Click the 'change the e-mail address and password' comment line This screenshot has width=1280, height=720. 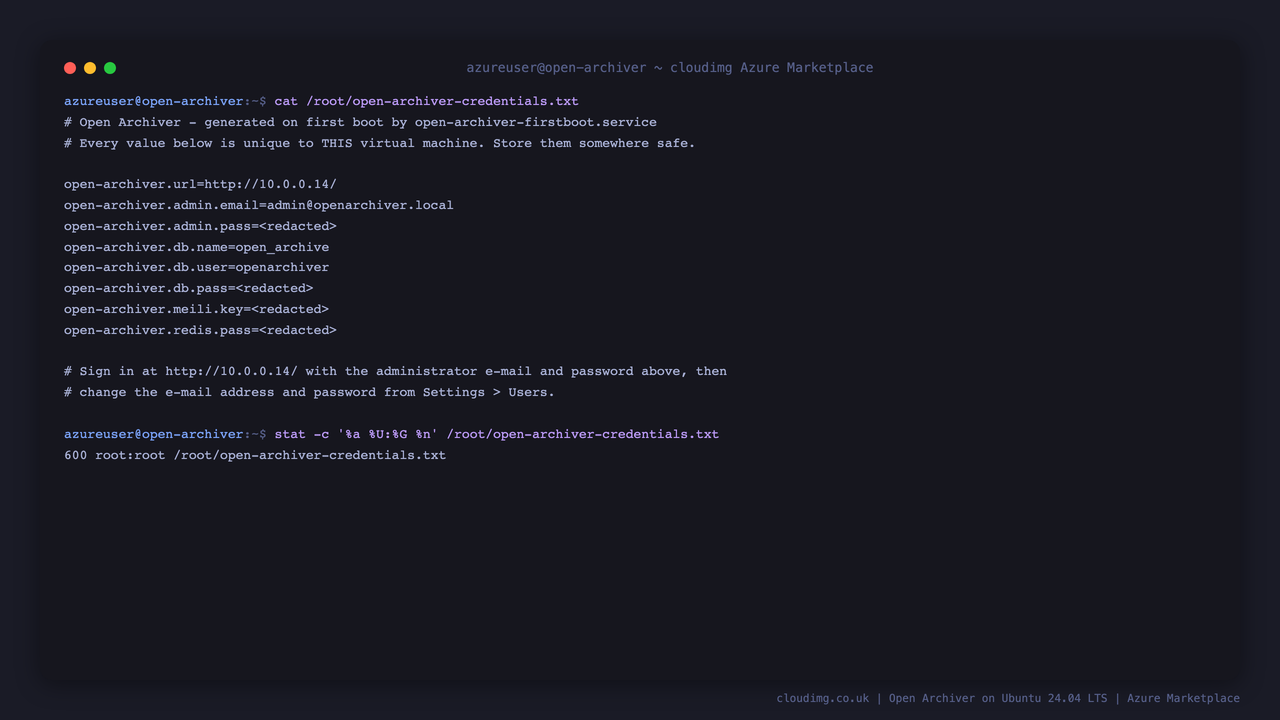pyautogui.click(x=309, y=392)
